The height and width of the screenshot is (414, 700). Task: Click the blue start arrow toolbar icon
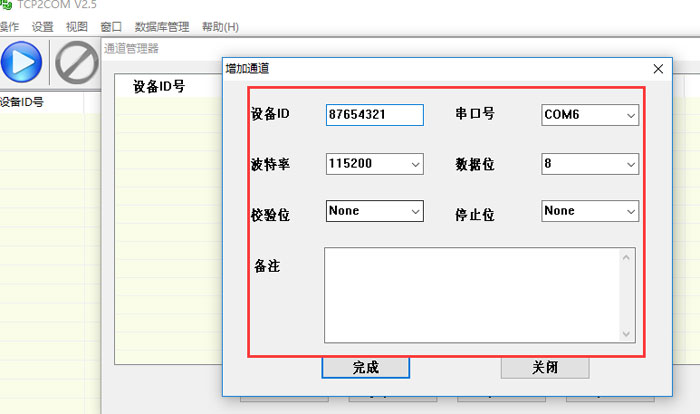(x=21, y=63)
